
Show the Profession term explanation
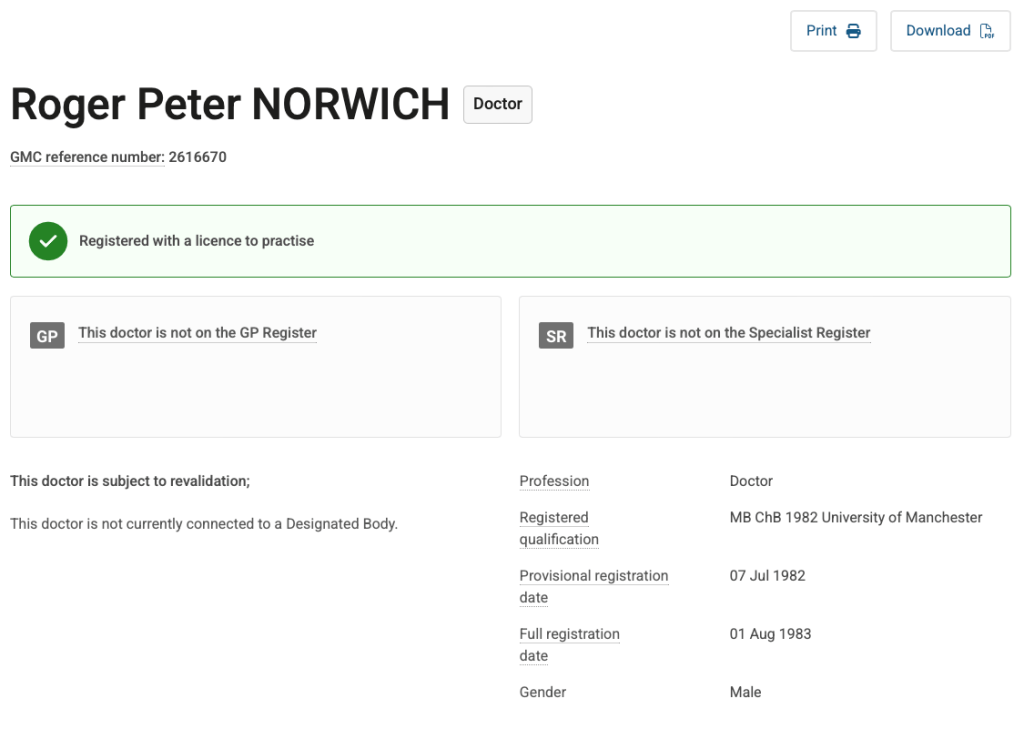(x=554, y=481)
